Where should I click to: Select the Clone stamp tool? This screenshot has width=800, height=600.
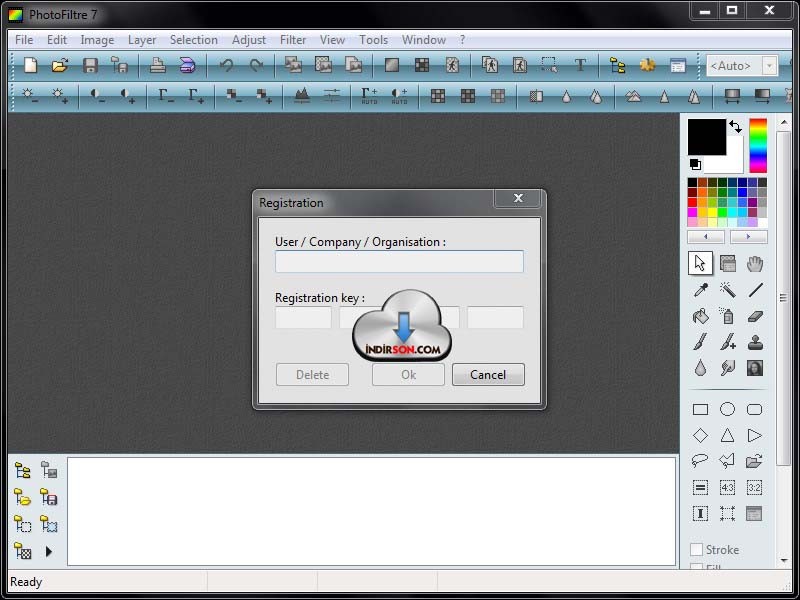(x=755, y=342)
